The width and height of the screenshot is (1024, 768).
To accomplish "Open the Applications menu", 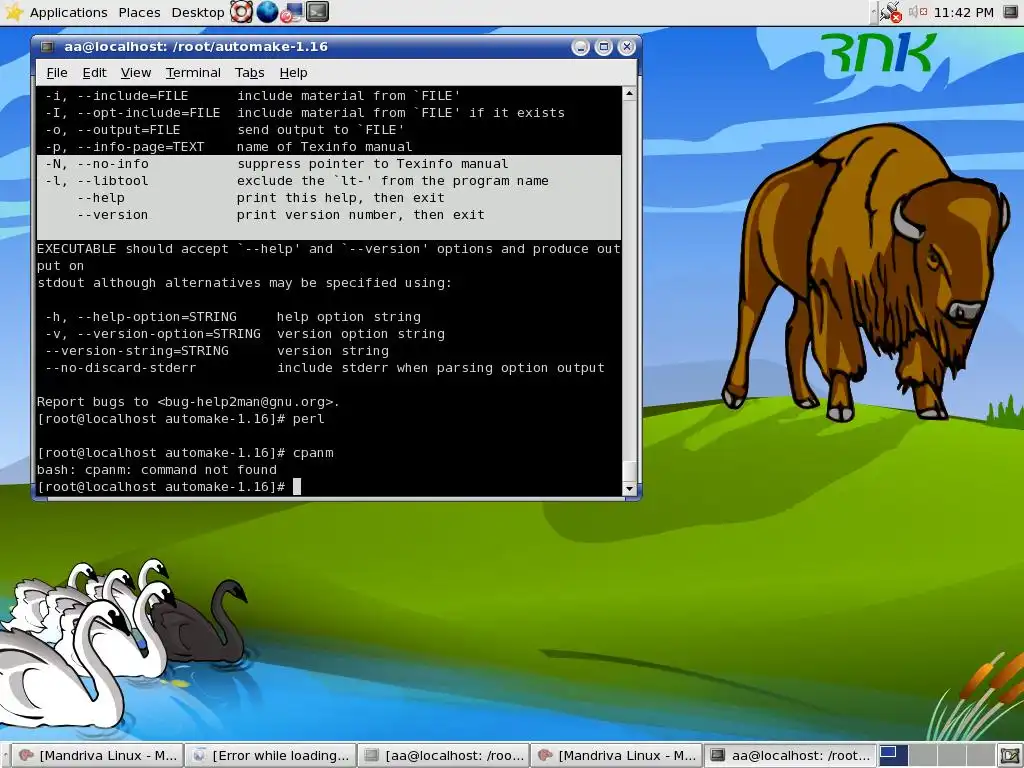I will [x=68, y=12].
